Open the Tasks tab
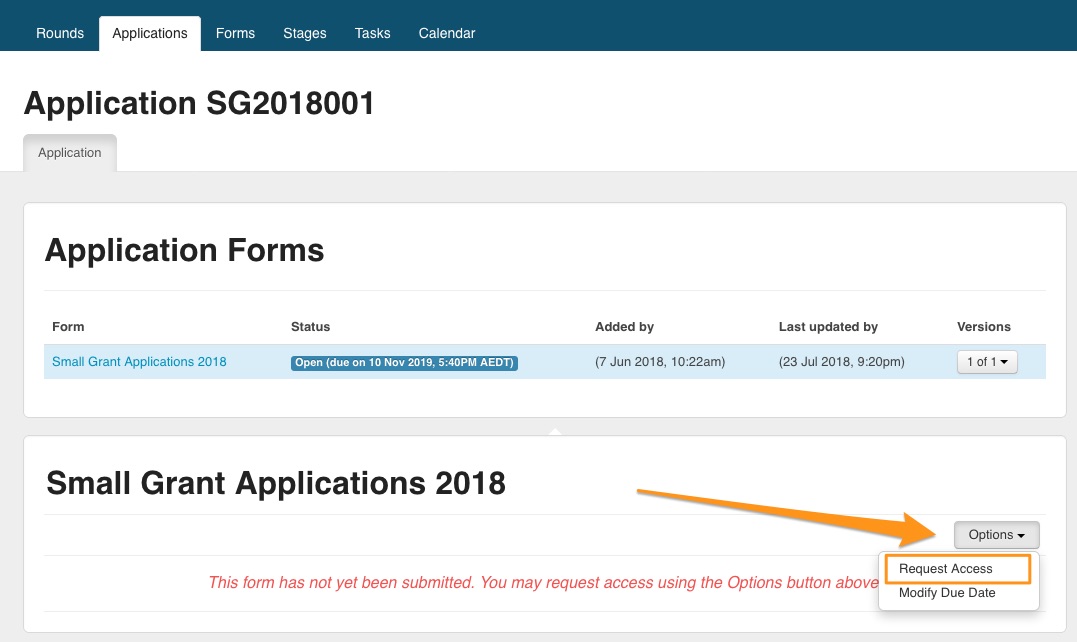 click(372, 33)
